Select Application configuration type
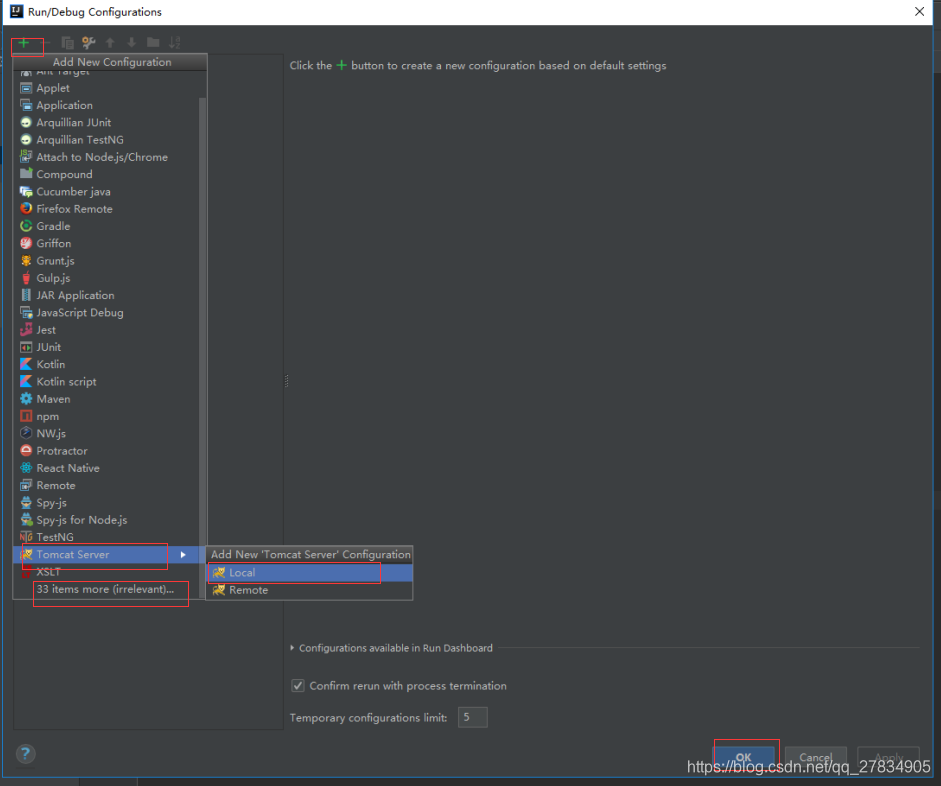The height and width of the screenshot is (786, 941). (x=106, y=106)
